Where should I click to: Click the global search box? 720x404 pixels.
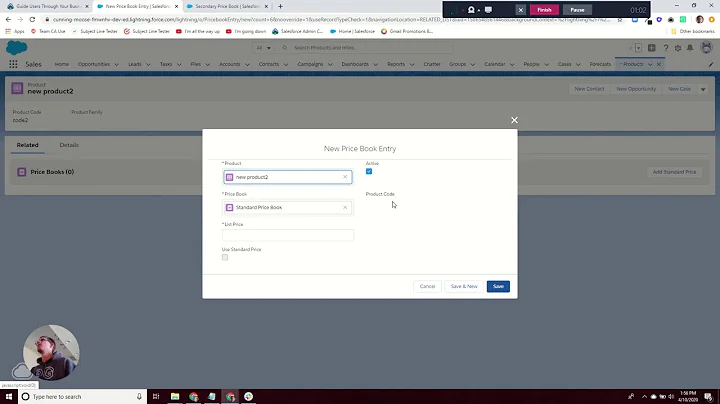(365, 48)
